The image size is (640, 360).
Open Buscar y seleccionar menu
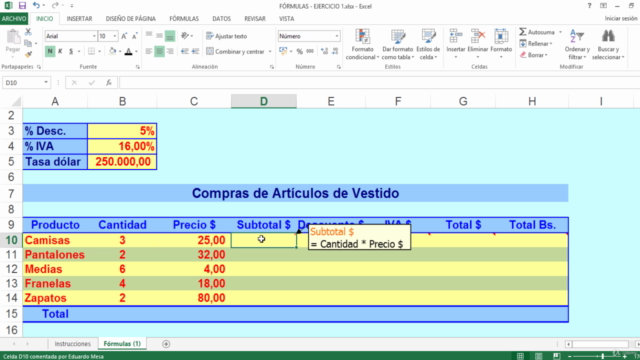tap(608, 44)
